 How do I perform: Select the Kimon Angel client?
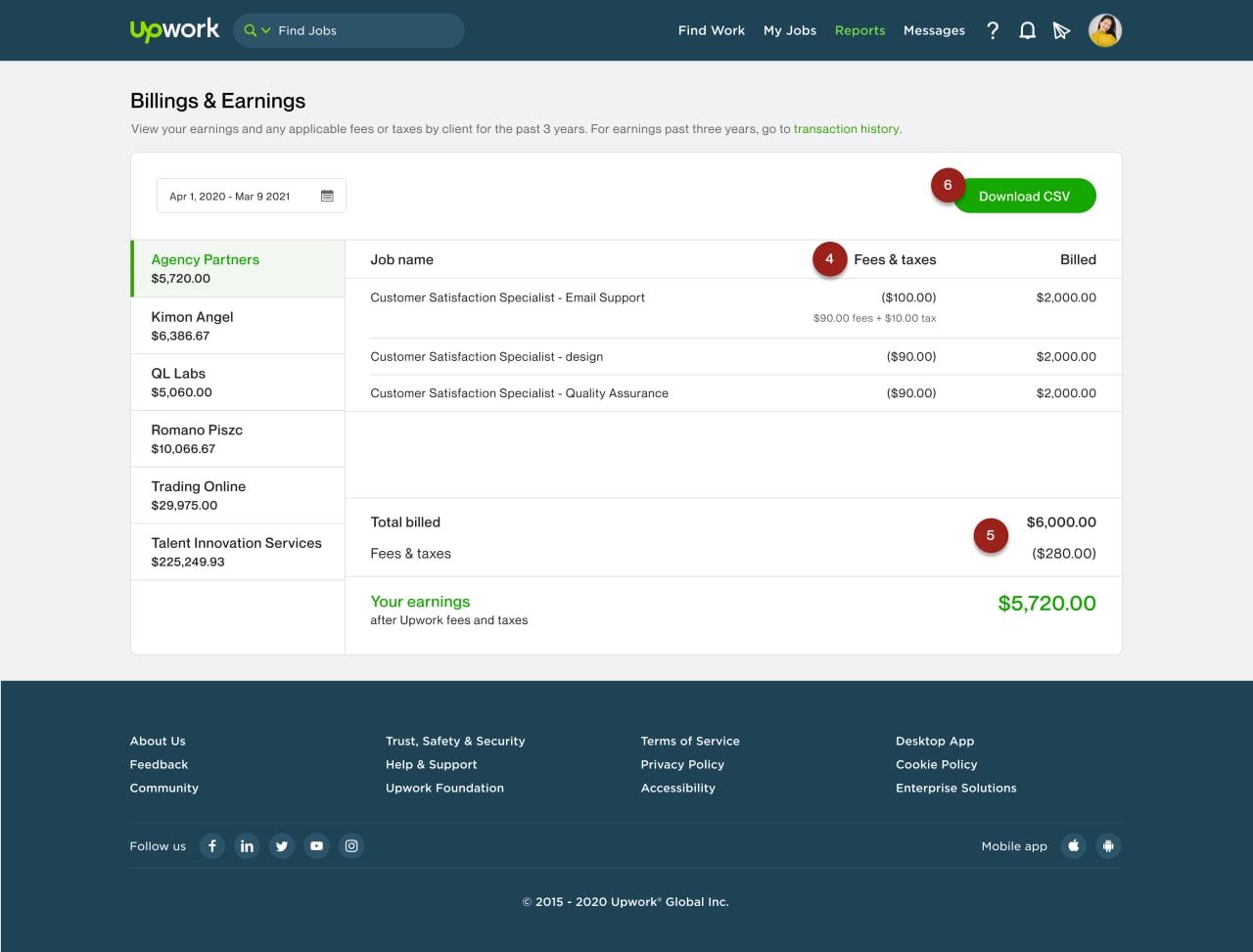238,326
